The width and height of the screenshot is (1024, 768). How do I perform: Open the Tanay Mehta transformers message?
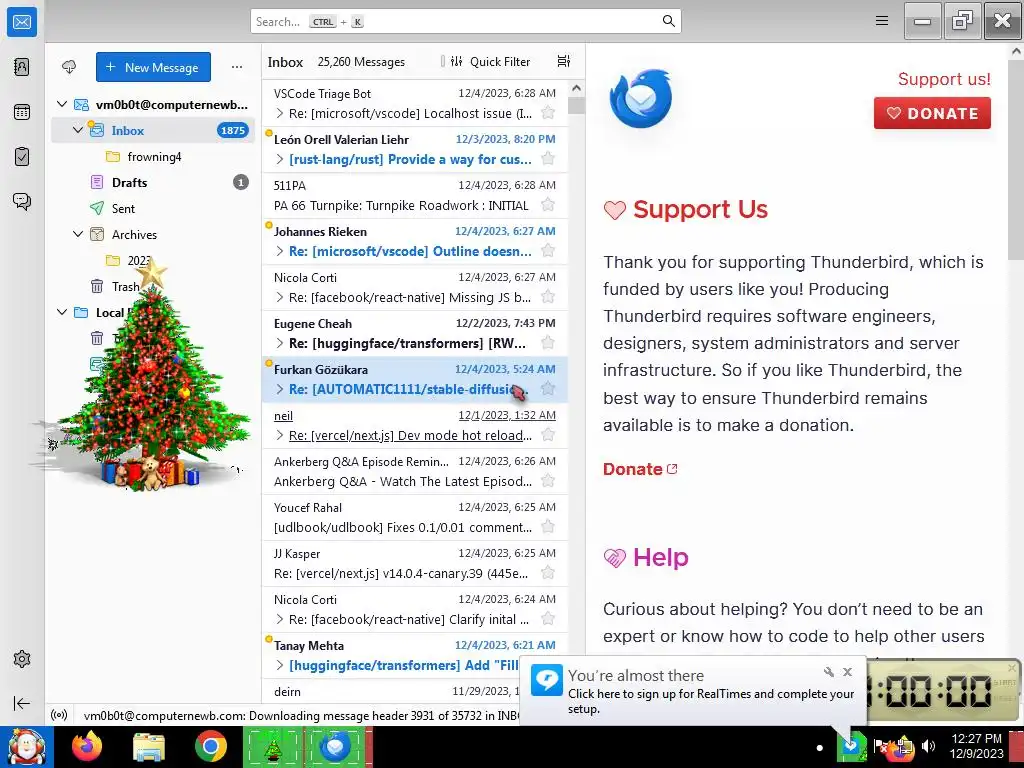coord(415,656)
